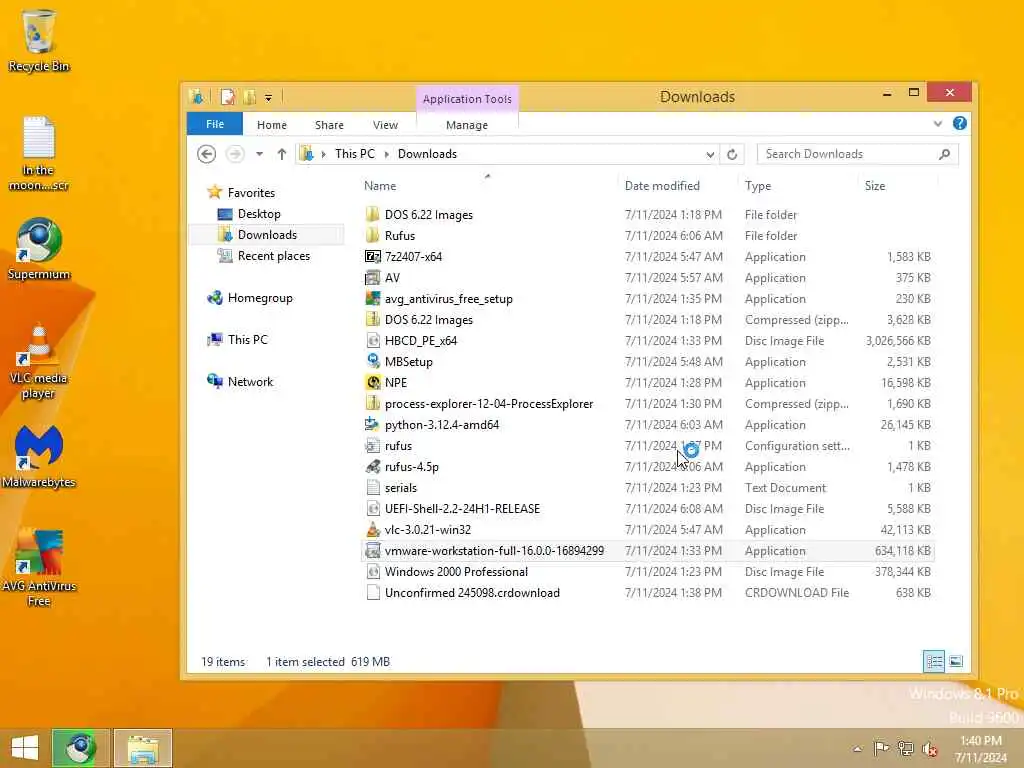Viewport: 1024px width, 768px height.
Task: Select Desktop in the navigation pane
Action: tap(259, 214)
